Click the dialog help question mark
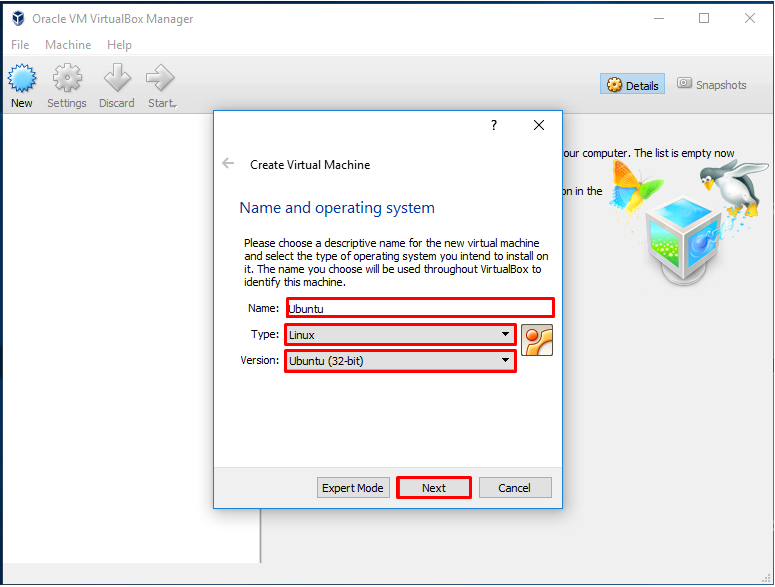 [494, 125]
